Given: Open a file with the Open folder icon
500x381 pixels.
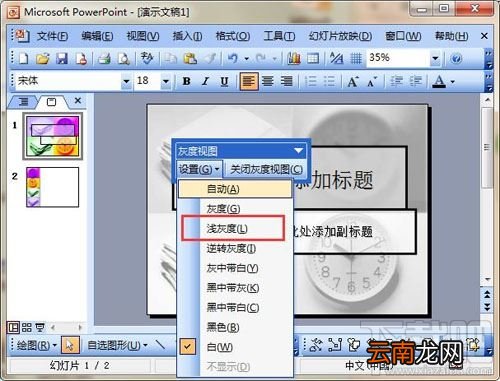Looking at the screenshot, I should point(43,59).
